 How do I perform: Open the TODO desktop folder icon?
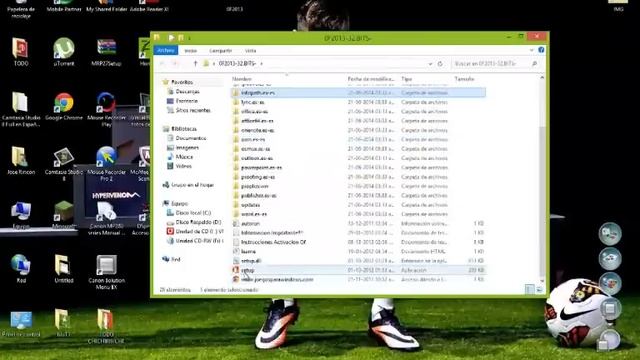pos(20,51)
